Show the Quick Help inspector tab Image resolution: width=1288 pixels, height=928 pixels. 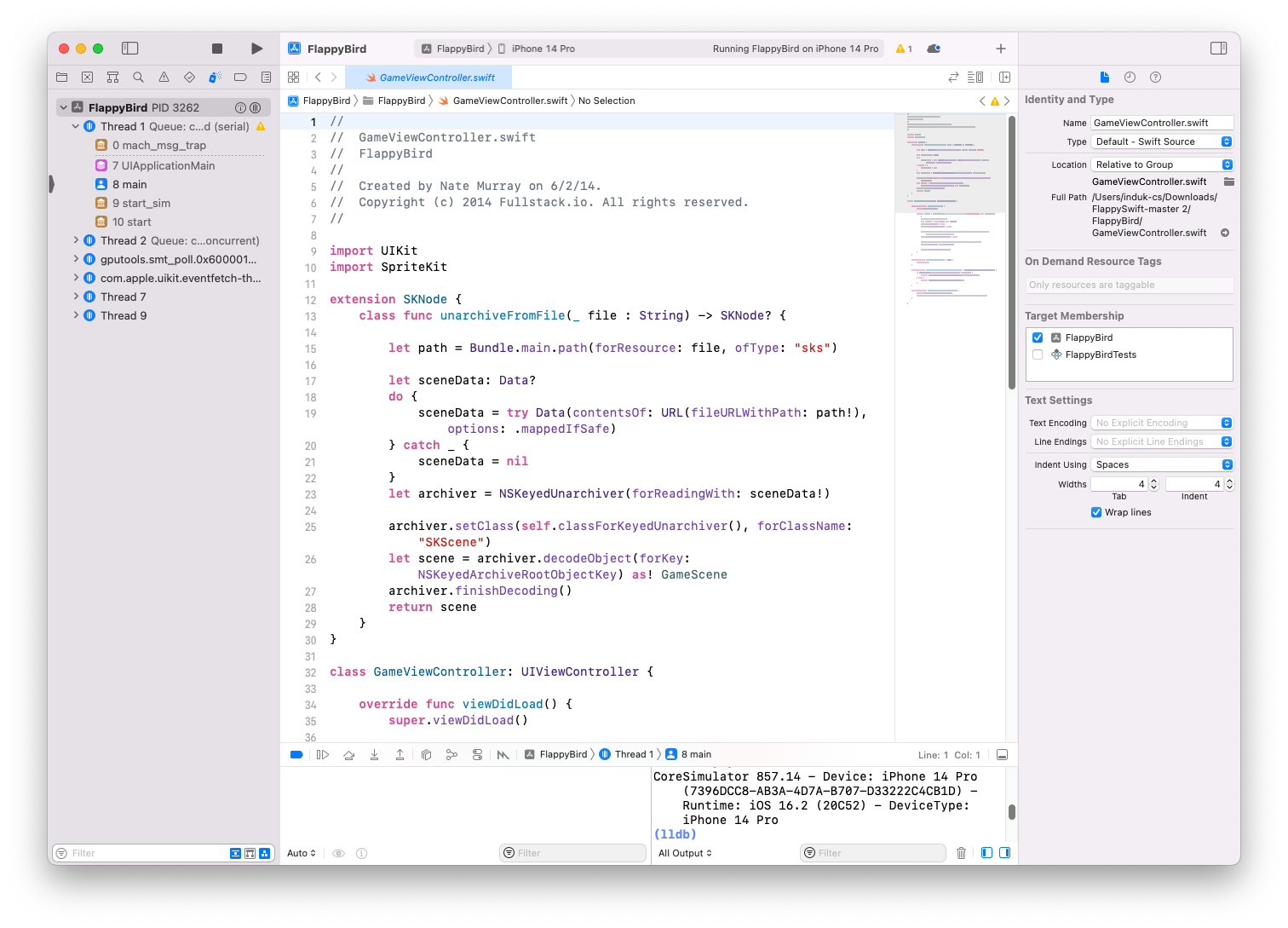[1155, 77]
